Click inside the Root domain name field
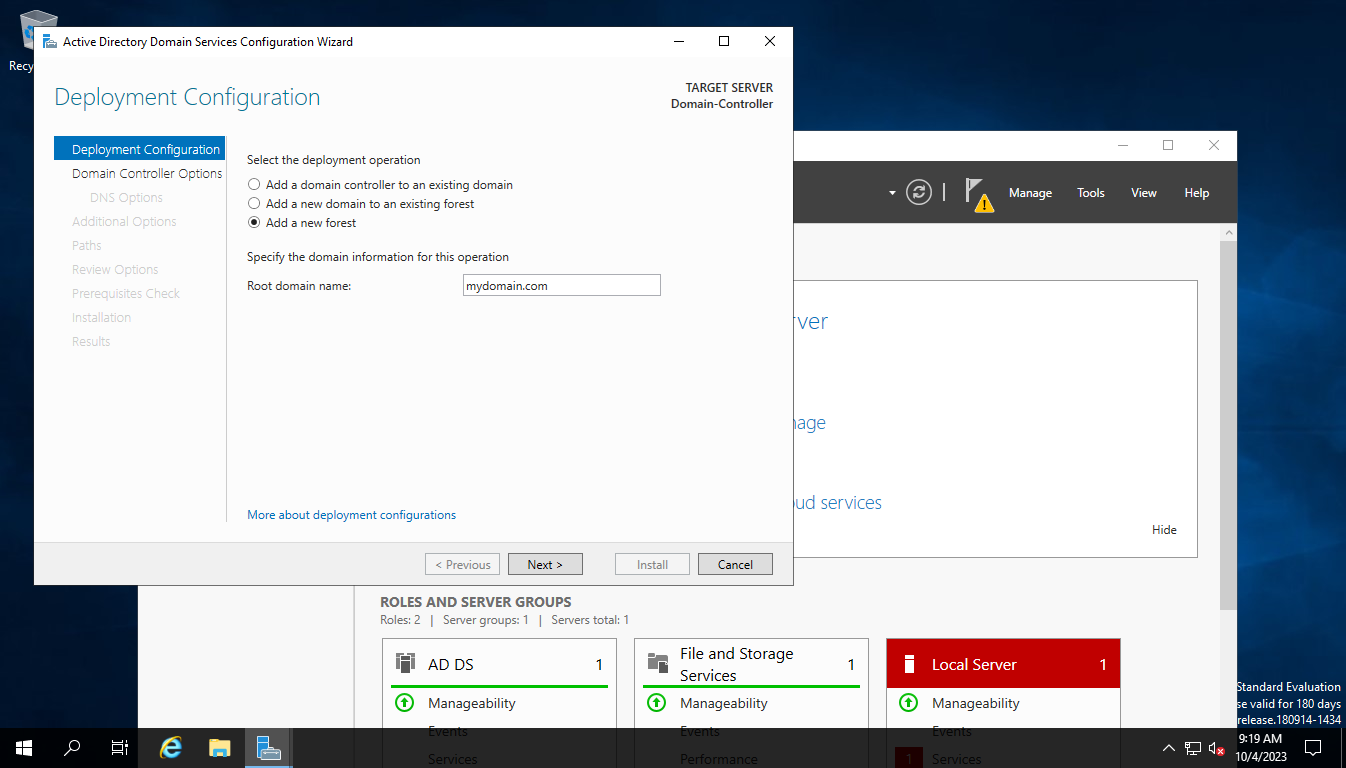The height and width of the screenshot is (768, 1346). coord(561,285)
